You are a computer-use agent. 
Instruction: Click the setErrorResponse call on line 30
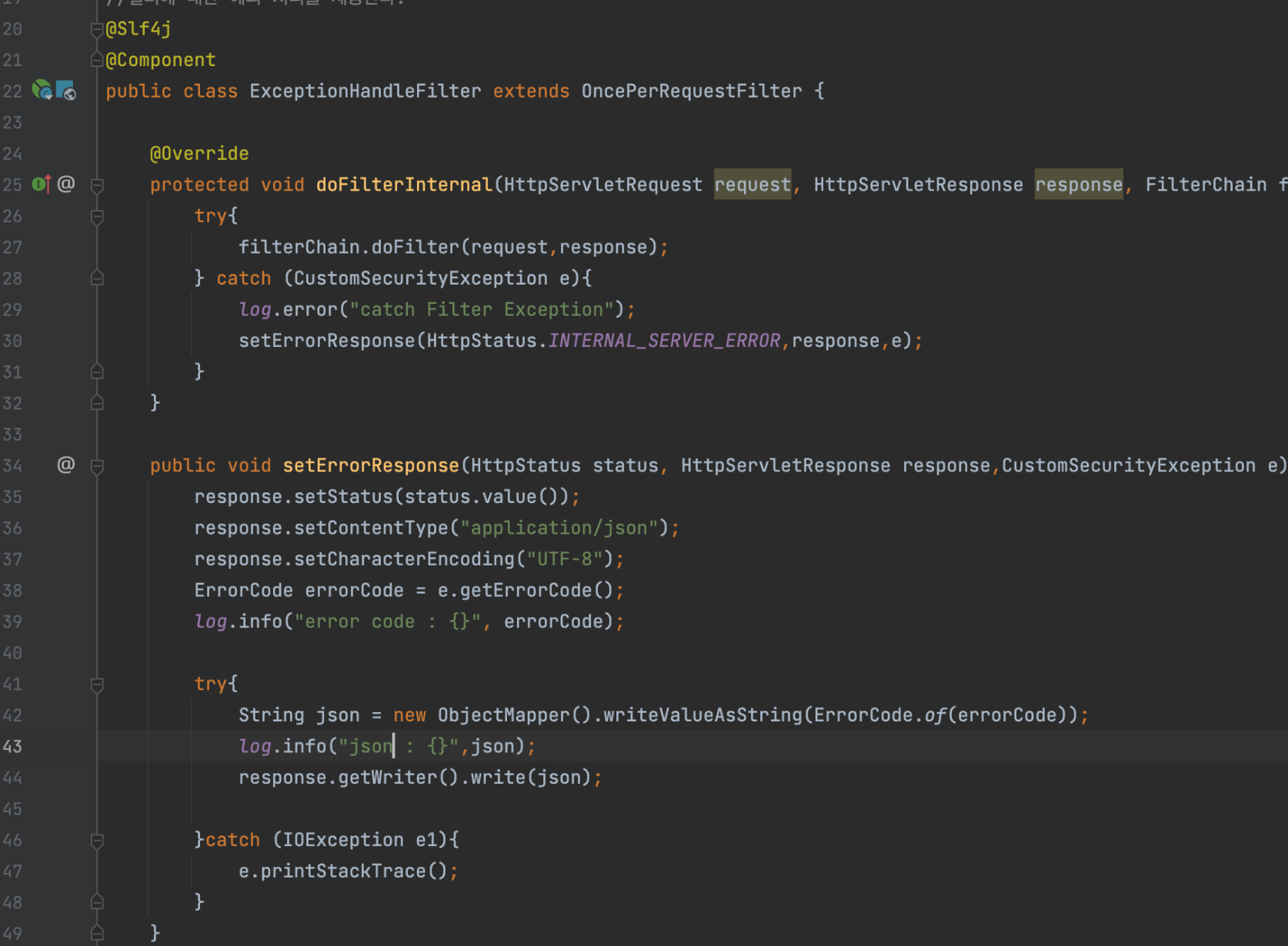(326, 341)
